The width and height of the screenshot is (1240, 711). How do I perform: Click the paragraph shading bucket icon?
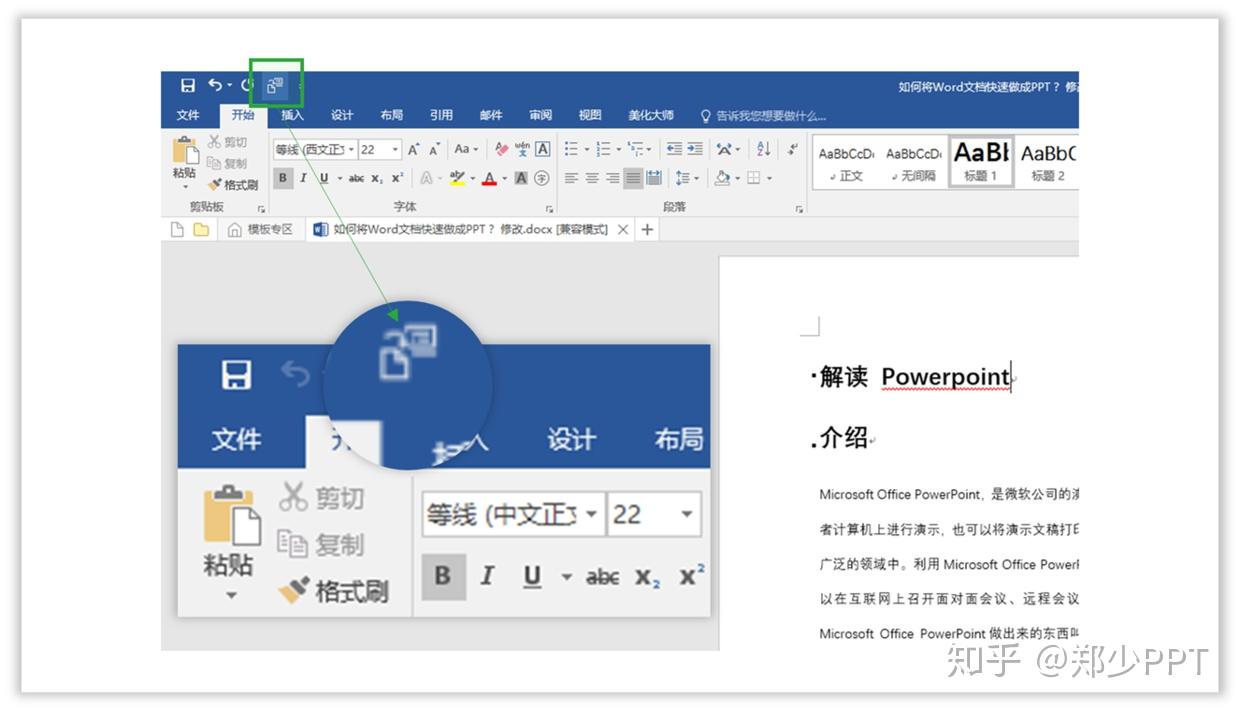(x=722, y=178)
